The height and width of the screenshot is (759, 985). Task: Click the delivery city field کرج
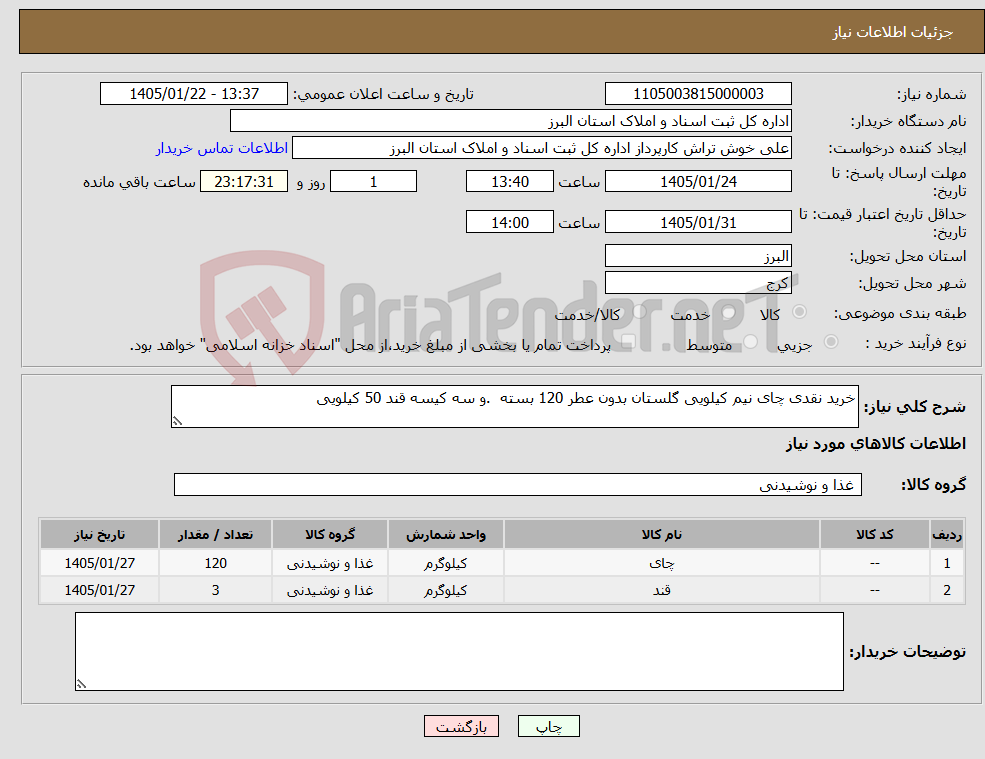coord(698,283)
